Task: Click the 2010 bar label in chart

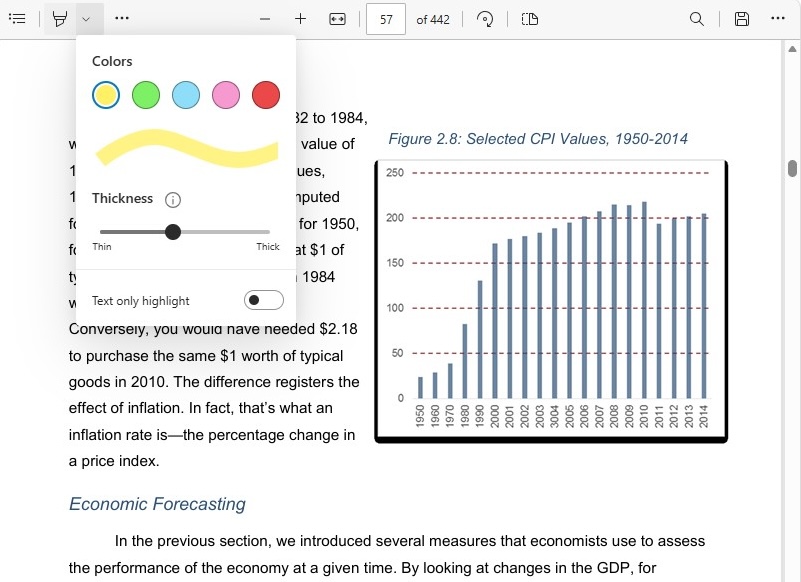Action: pyautogui.click(x=644, y=416)
